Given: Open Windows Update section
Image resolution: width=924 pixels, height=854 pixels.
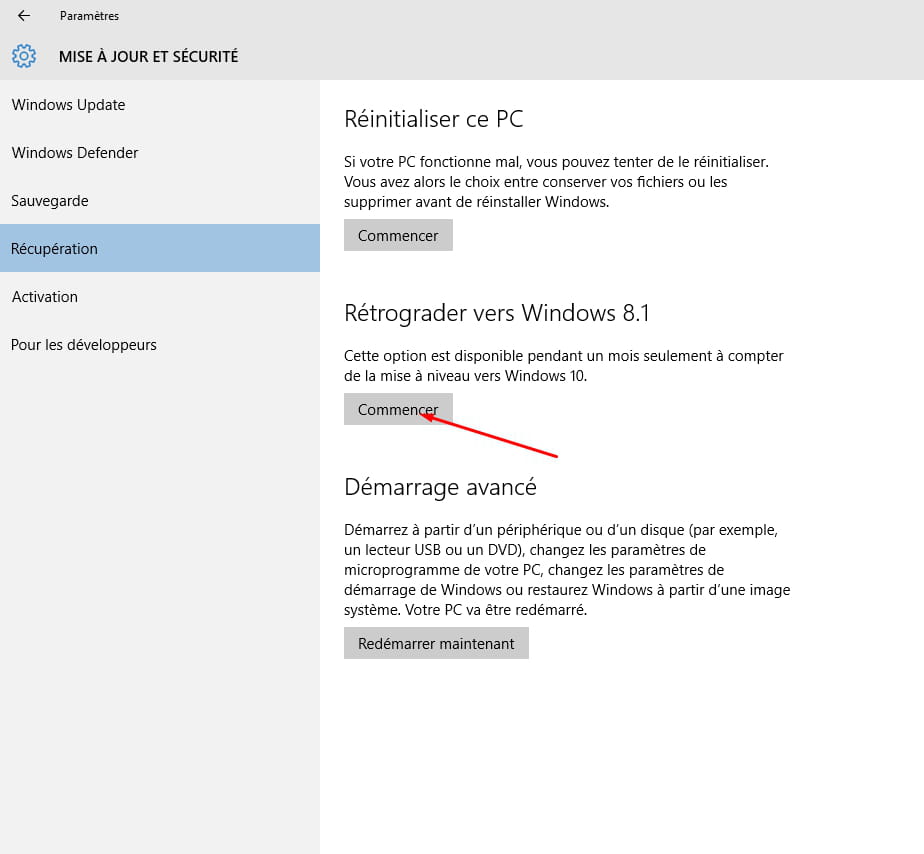Looking at the screenshot, I should (160, 105).
